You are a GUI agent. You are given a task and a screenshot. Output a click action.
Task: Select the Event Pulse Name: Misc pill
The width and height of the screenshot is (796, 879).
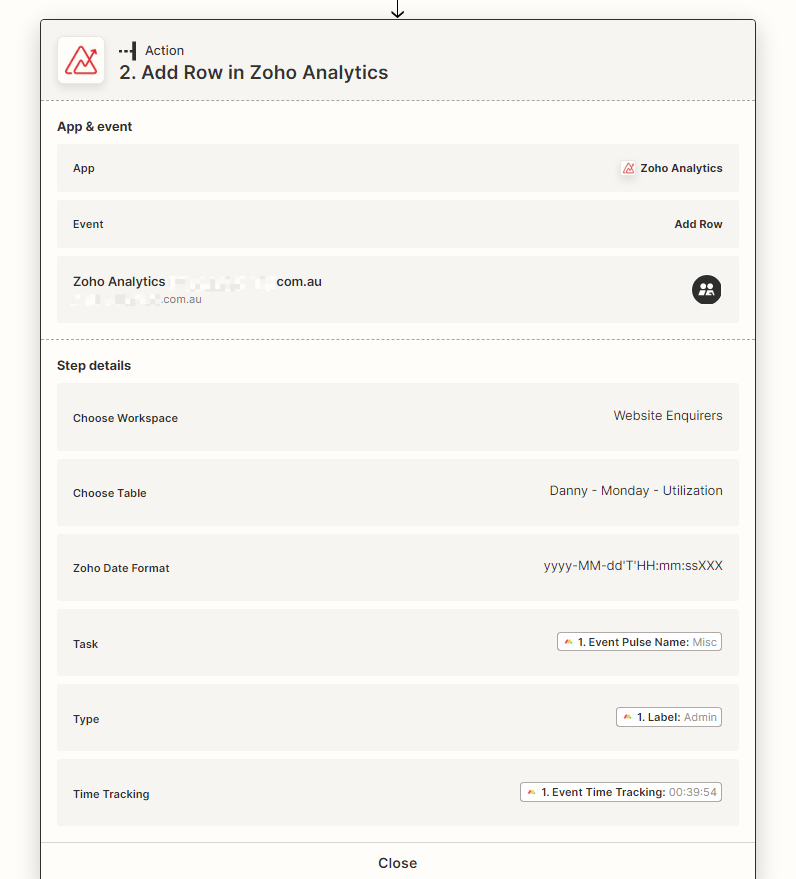tap(639, 642)
